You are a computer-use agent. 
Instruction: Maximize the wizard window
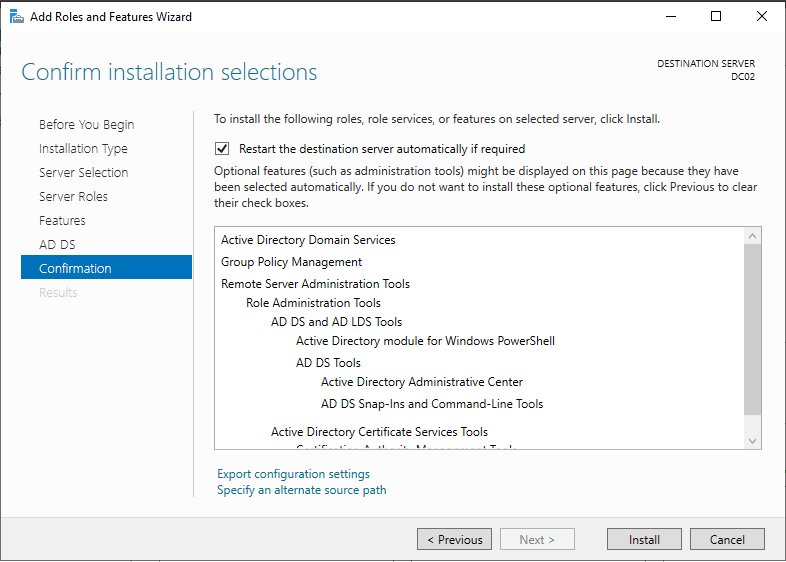pyautogui.click(x=716, y=16)
